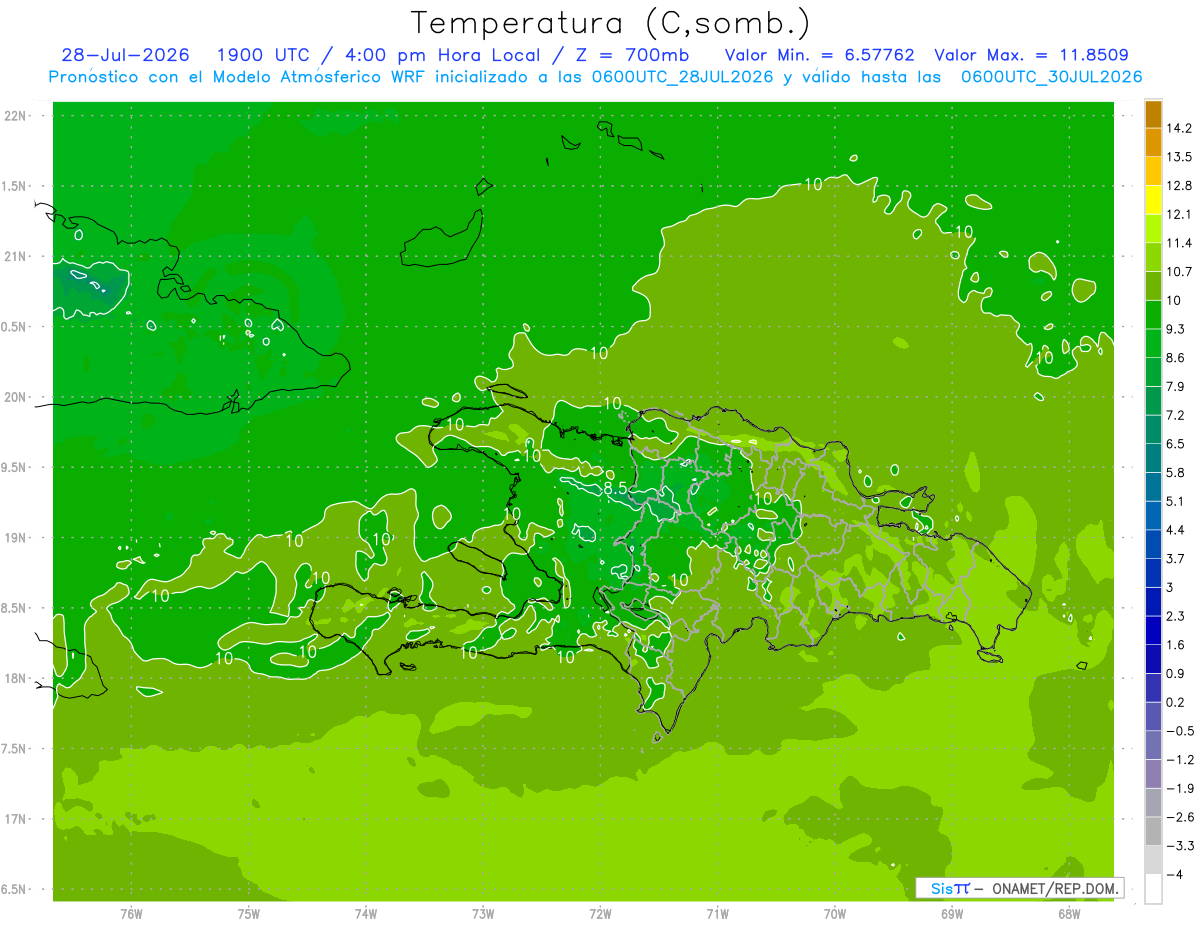Click the "7.2" legend value

coord(1175,415)
